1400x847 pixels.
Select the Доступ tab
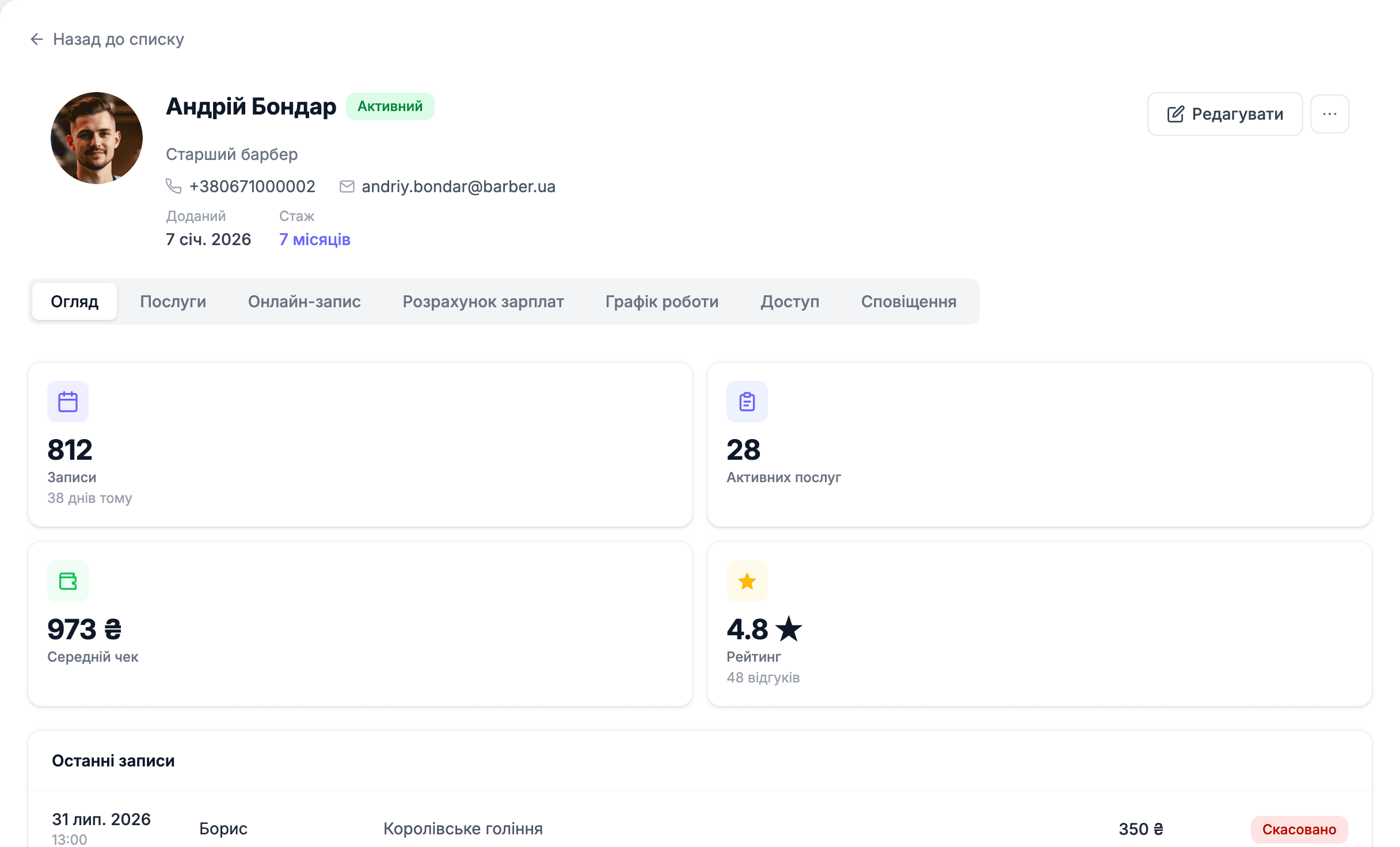tap(790, 302)
